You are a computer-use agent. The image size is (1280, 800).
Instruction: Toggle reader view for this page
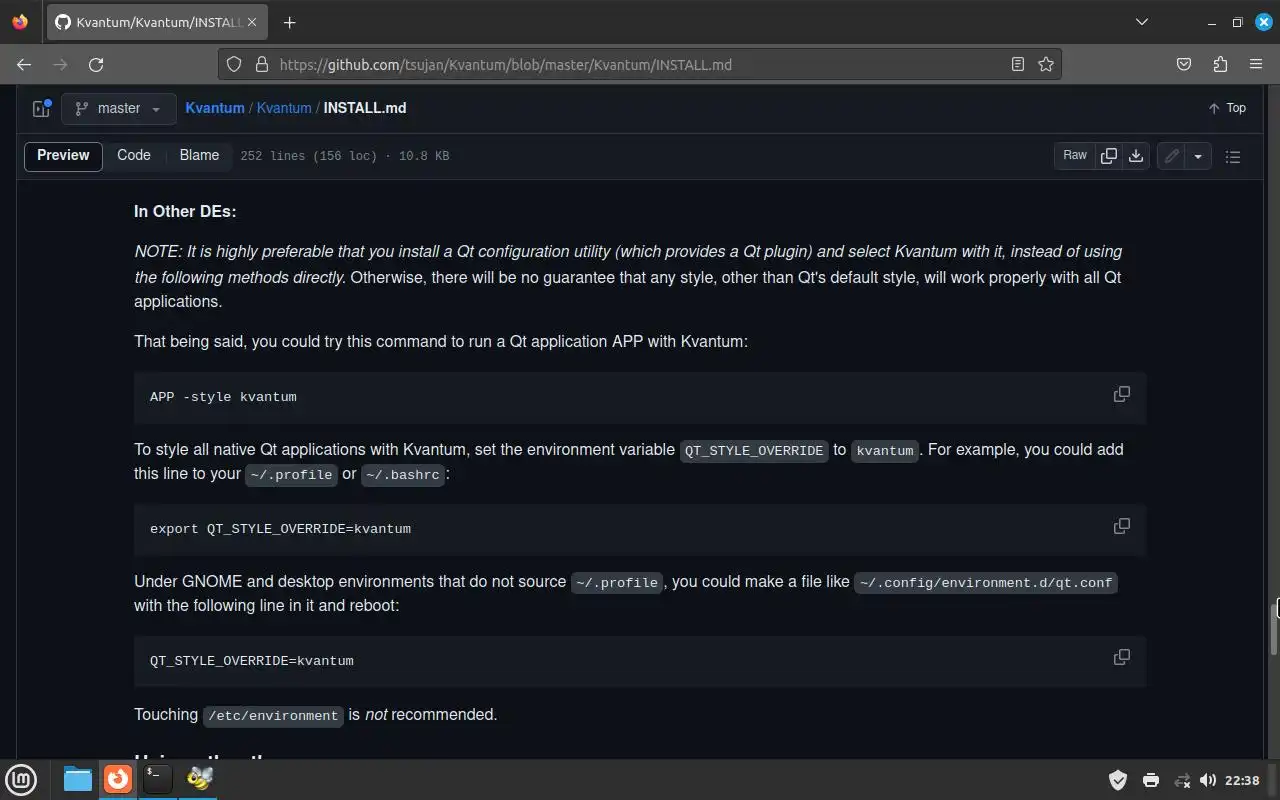(x=1018, y=64)
